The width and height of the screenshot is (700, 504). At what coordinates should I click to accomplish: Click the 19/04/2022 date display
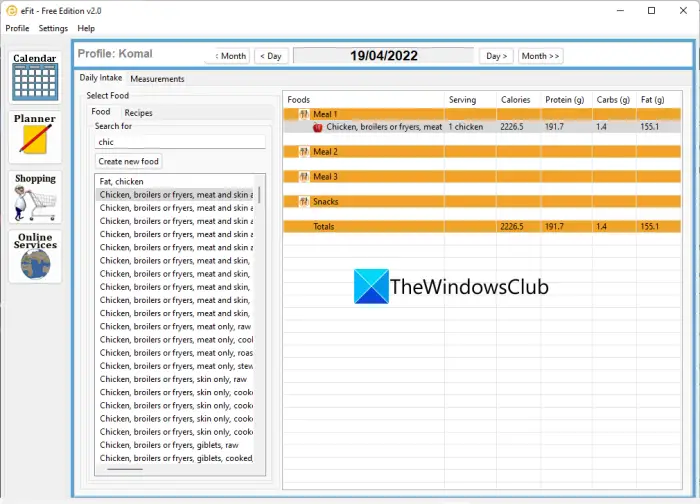pos(383,56)
